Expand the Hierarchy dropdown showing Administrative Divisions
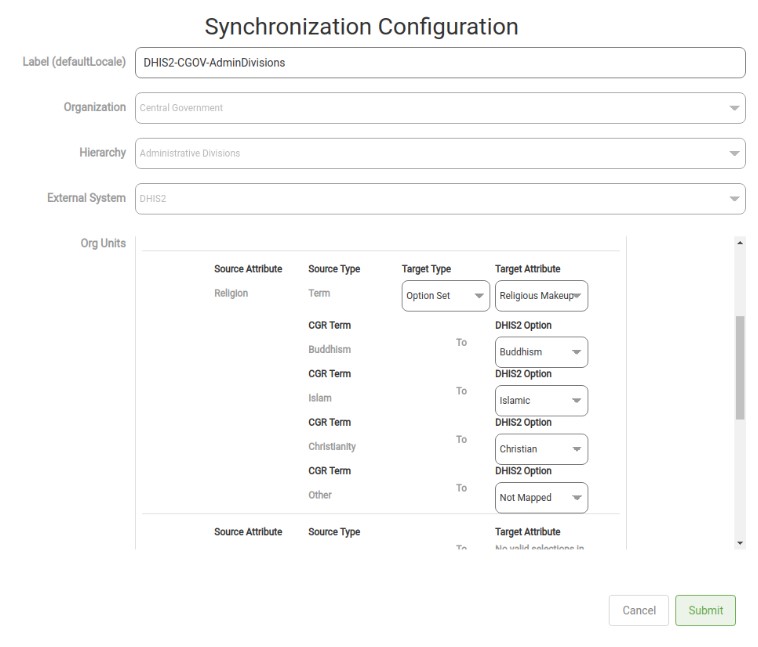Screen dimensions: 758x647 tap(440, 153)
